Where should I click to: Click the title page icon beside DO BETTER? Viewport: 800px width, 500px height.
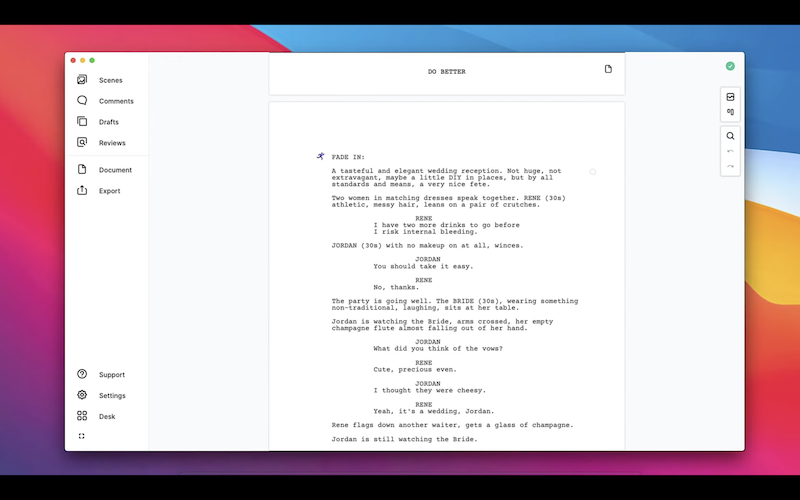tap(608, 69)
